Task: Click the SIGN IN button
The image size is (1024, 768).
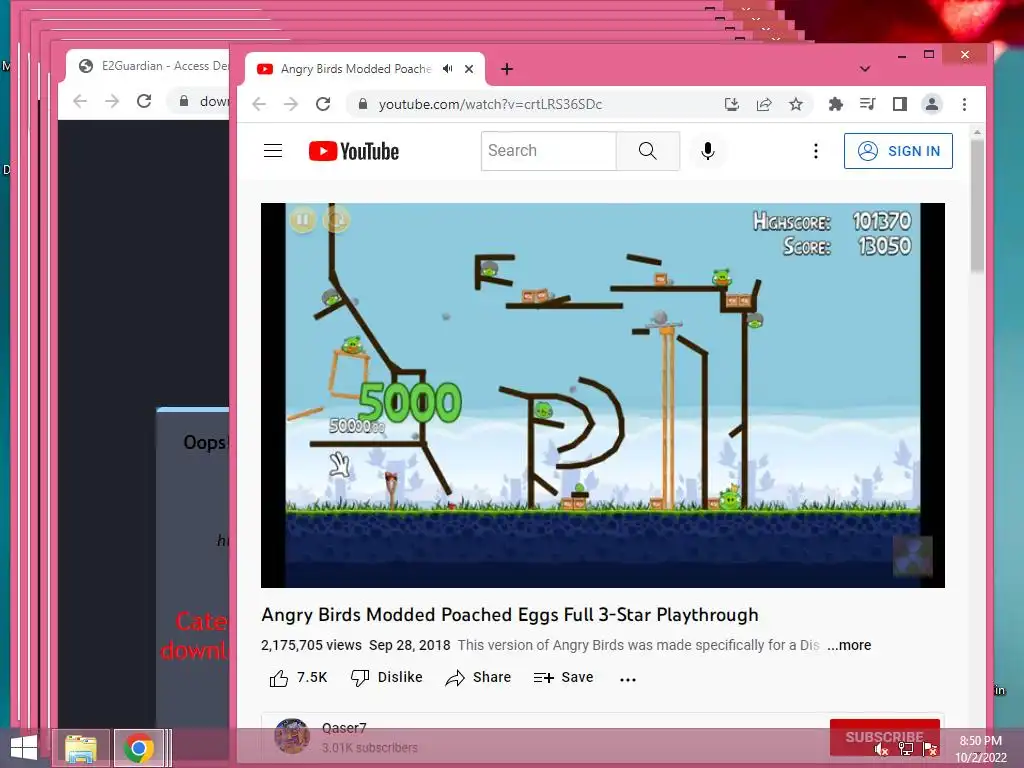Action: (898, 151)
